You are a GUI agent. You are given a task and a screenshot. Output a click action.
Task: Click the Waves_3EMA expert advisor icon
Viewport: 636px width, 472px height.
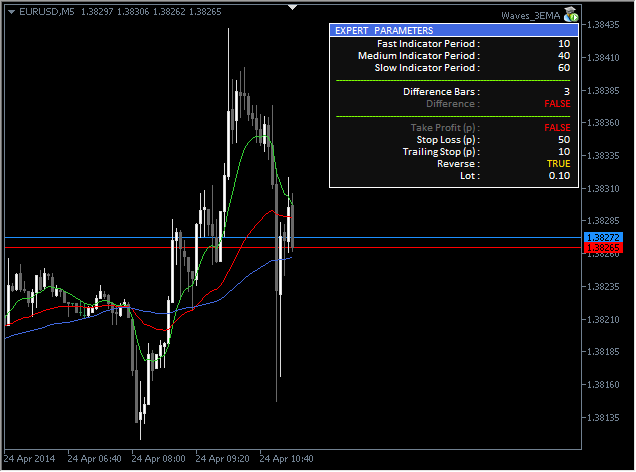[571, 15]
